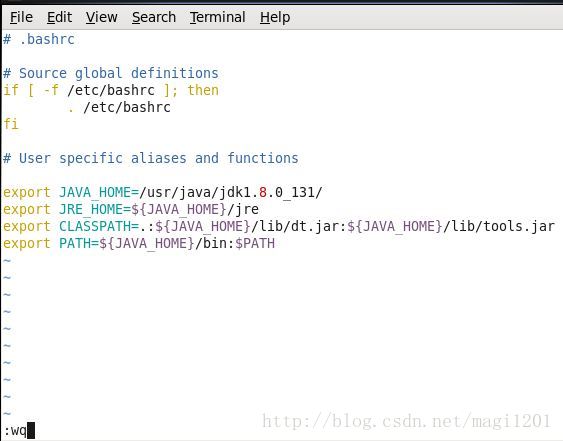Click the 'export CLASSPATH=' variable name
The image size is (563, 441).
click(x=99, y=226)
